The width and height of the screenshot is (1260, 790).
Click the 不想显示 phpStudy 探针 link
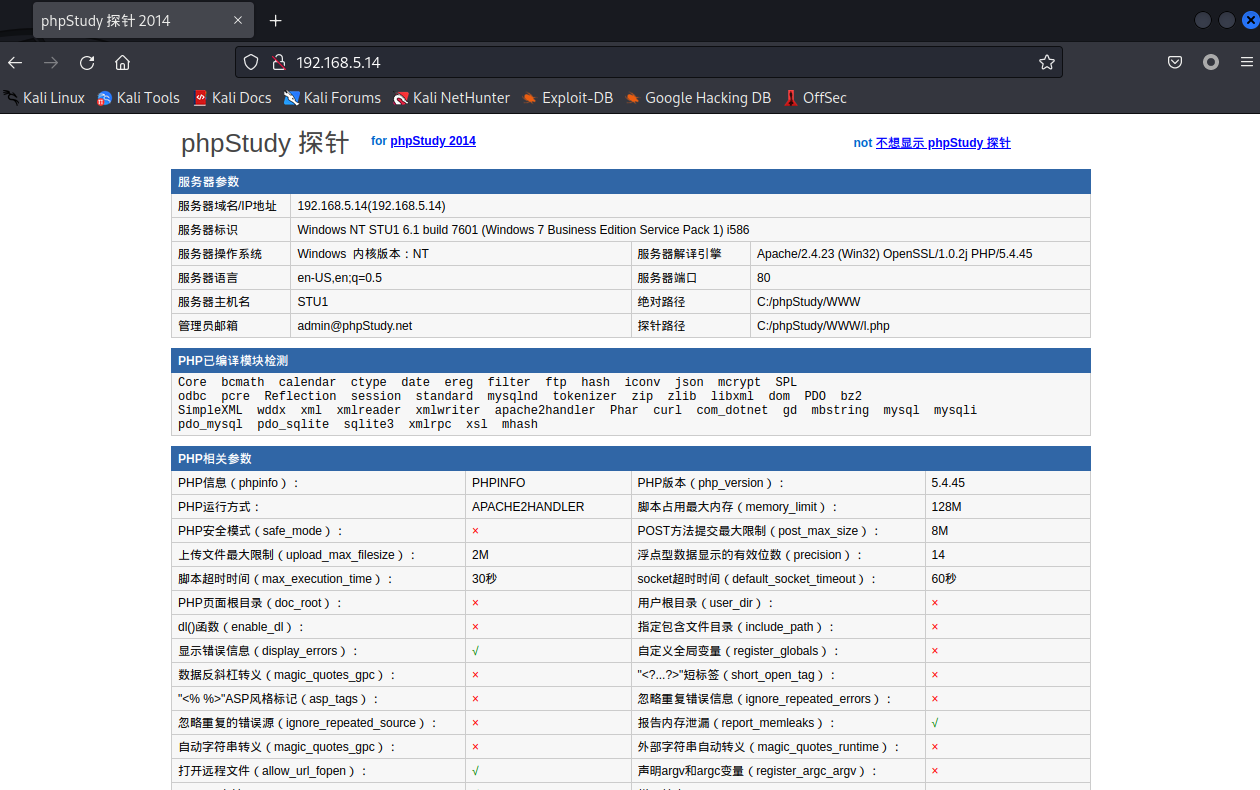[x=943, y=143]
